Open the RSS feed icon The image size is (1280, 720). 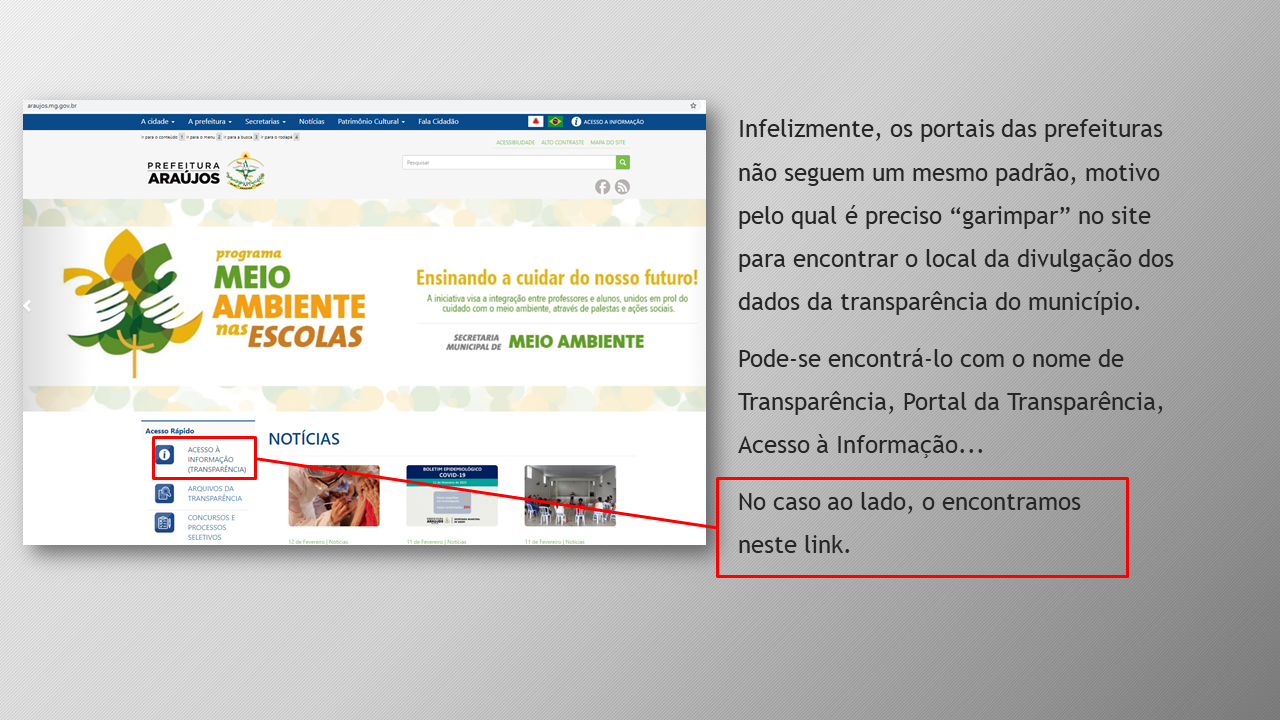622,187
